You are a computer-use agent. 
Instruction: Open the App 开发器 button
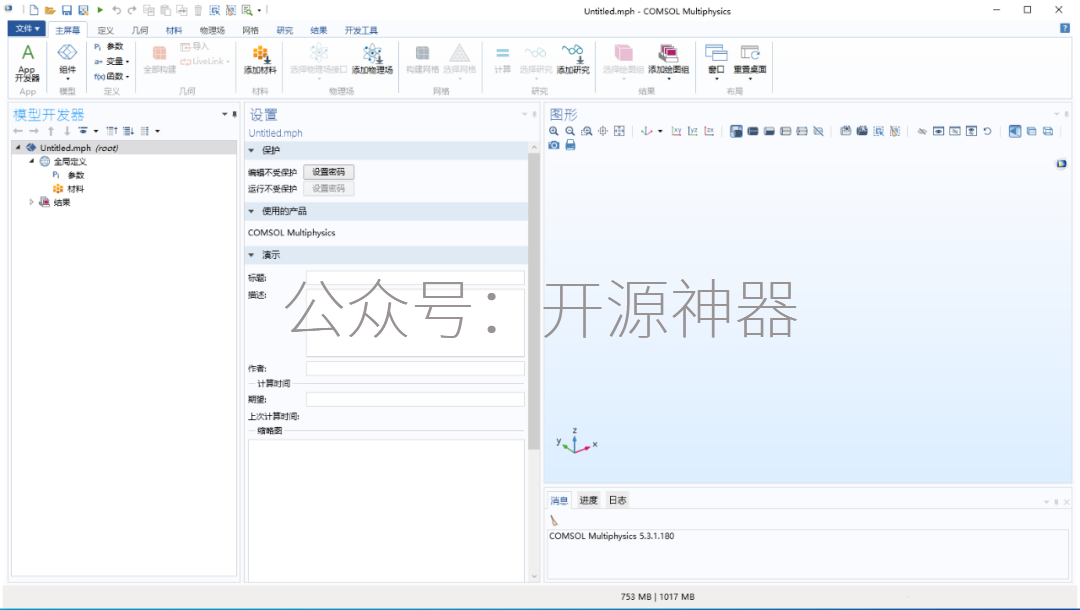(x=28, y=63)
